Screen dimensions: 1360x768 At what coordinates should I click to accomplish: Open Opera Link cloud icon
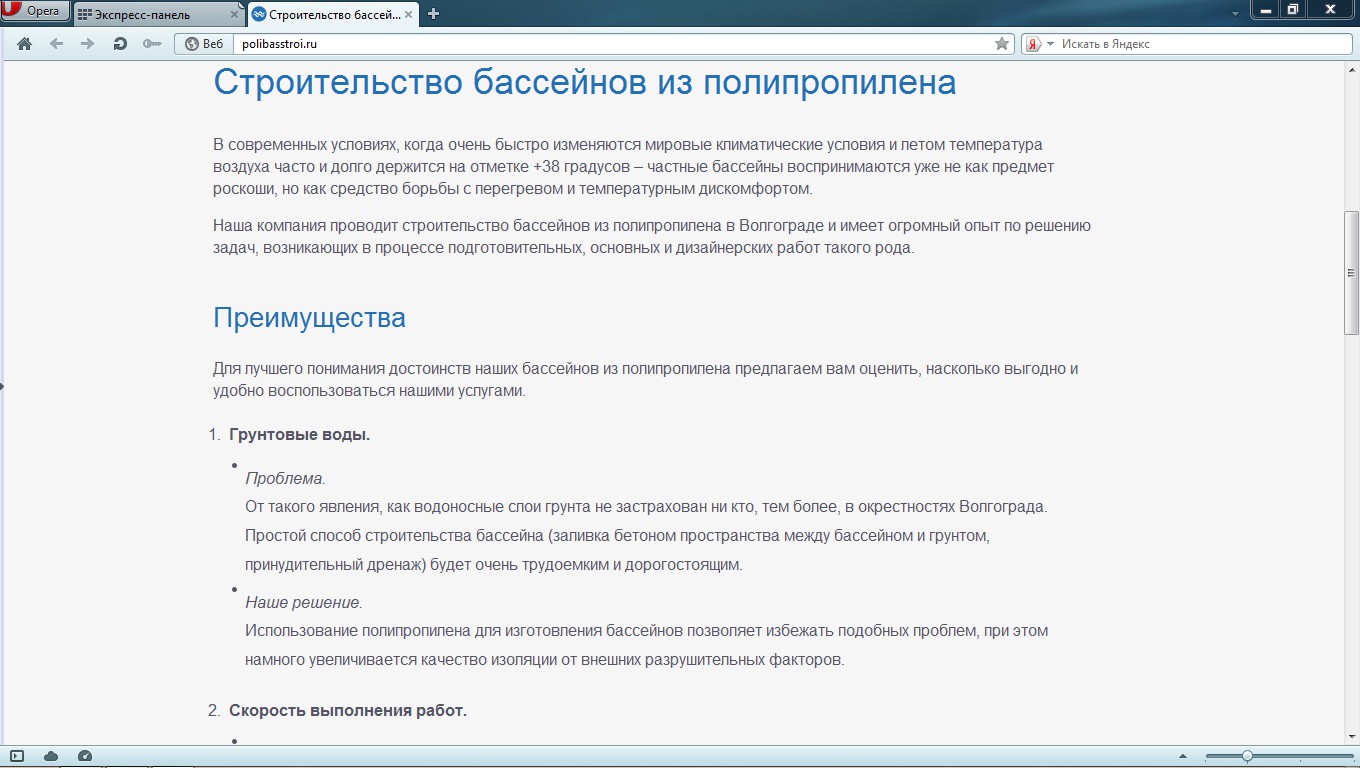(x=51, y=756)
